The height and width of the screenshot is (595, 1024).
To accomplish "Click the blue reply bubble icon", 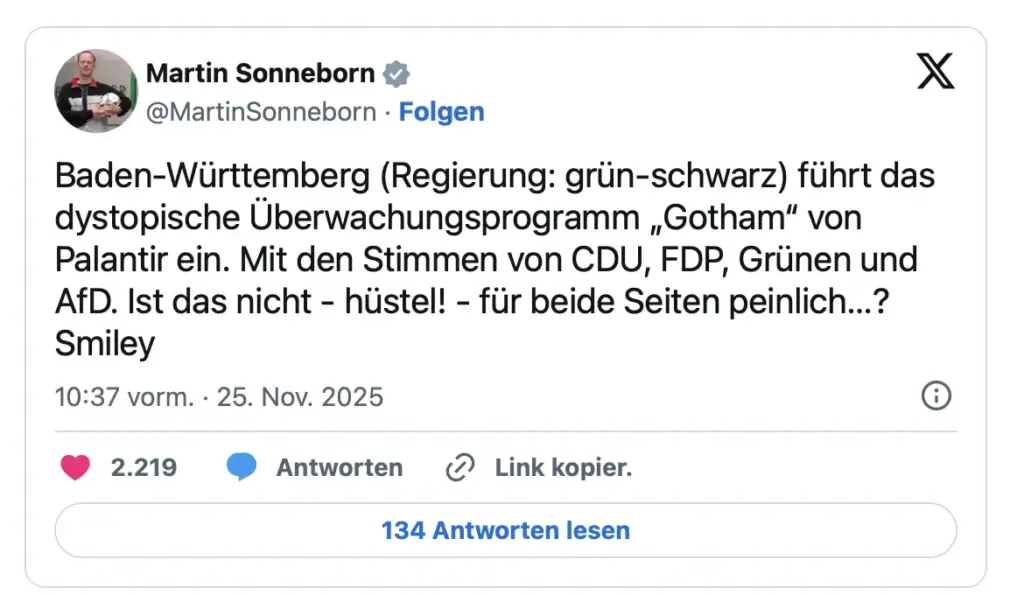I will click(x=241, y=467).
